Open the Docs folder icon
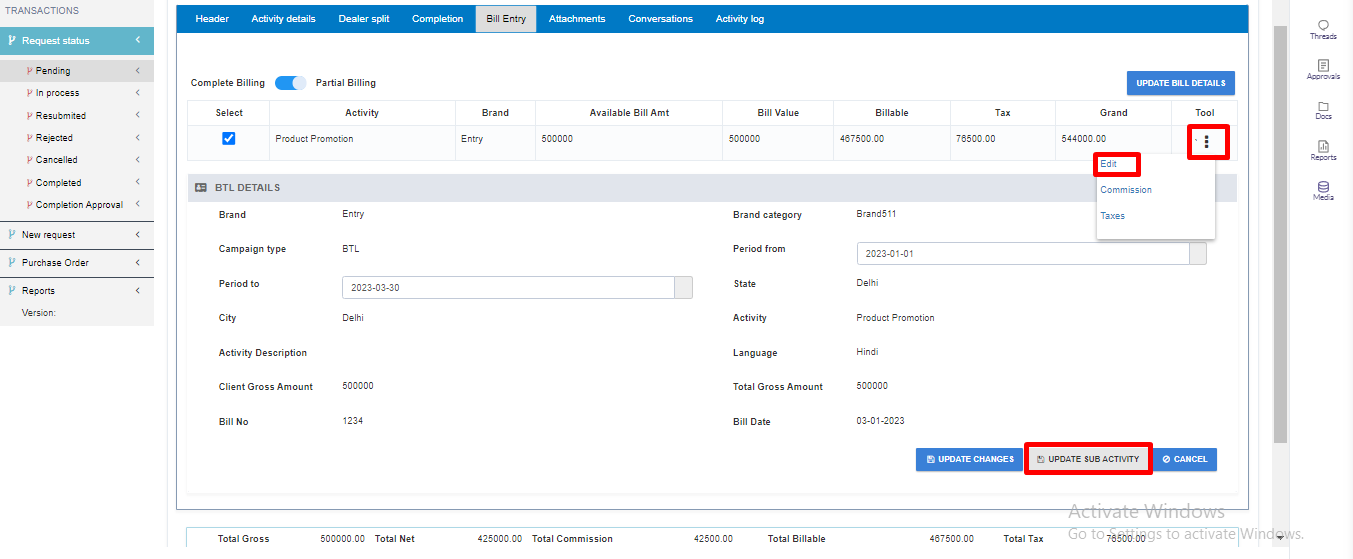Viewport: 1353px width, 559px height. (1323, 107)
